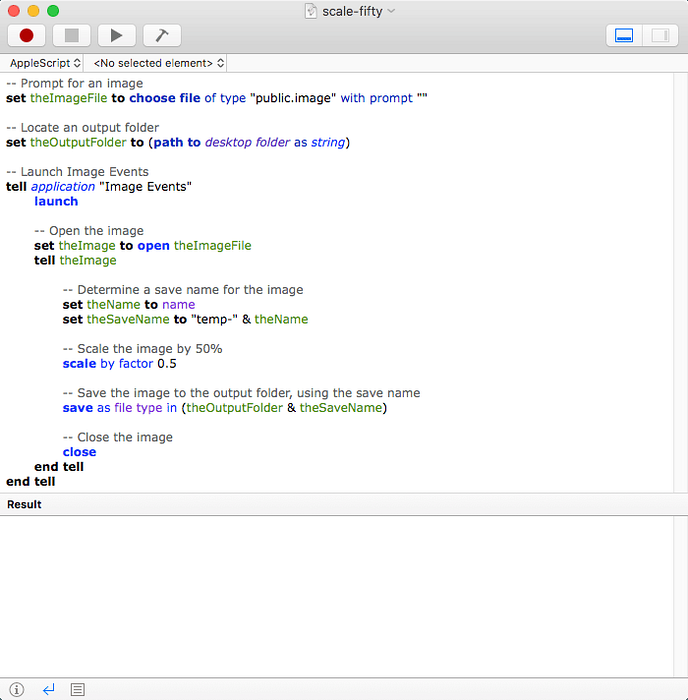Click the red Record button in toolbar
The height and width of the screenshot is (700, 688).
tap(26, 35)
